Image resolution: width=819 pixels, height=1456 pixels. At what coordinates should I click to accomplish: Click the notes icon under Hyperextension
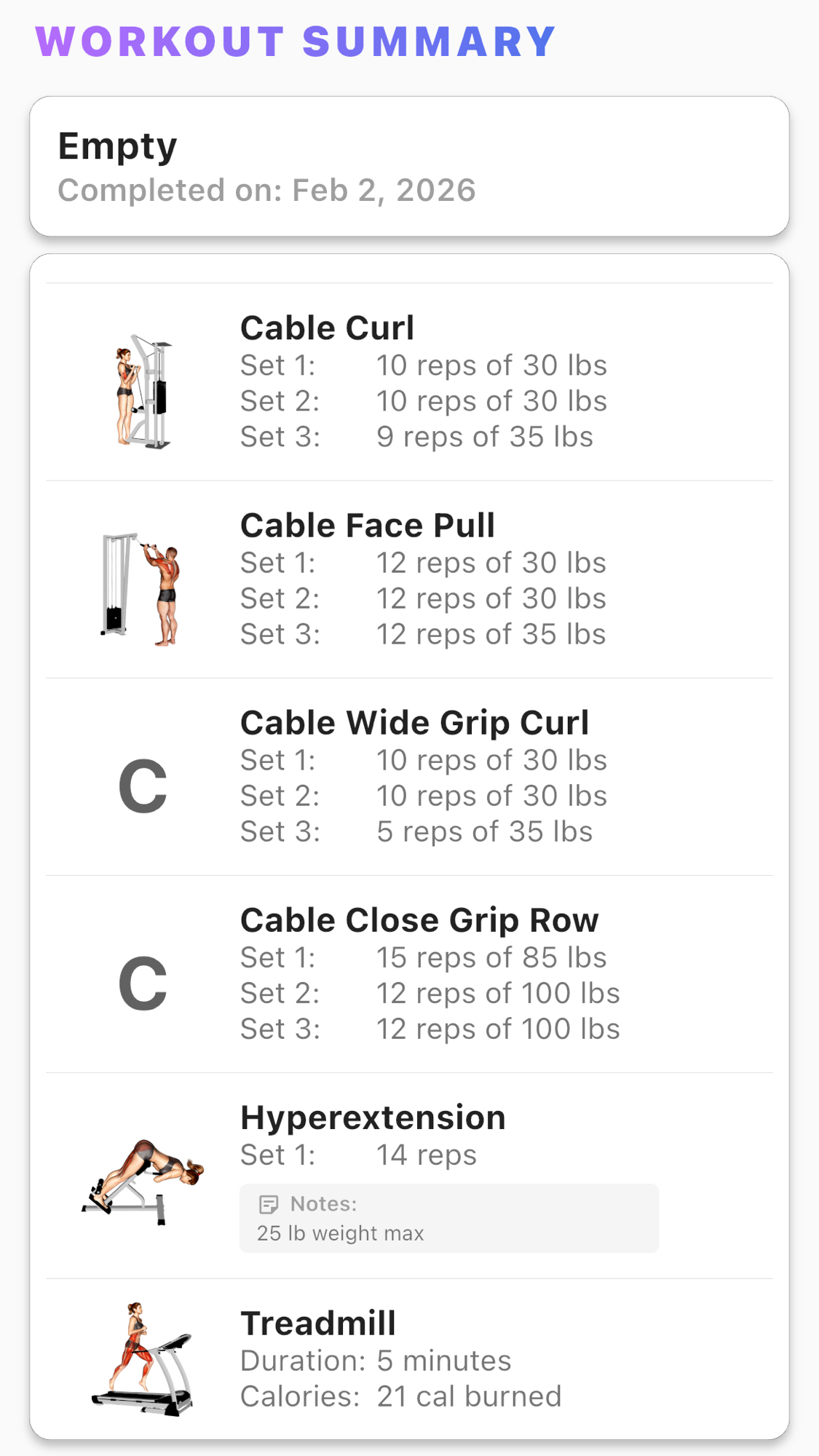268,1205
